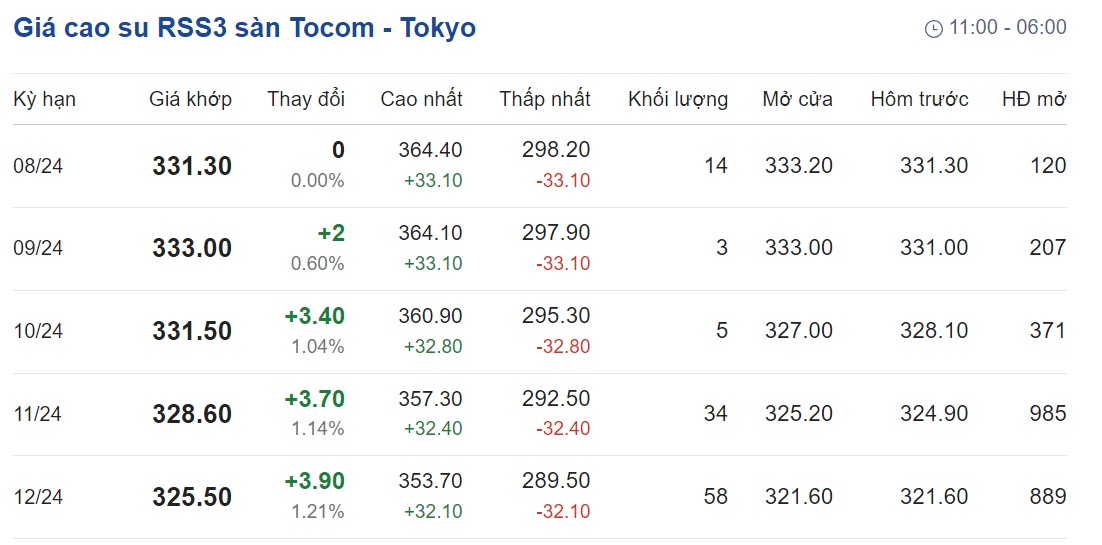The image size is (1102, 545).
Task: Sort by the 'Giá khớp' column header
Action: (190, 99)
